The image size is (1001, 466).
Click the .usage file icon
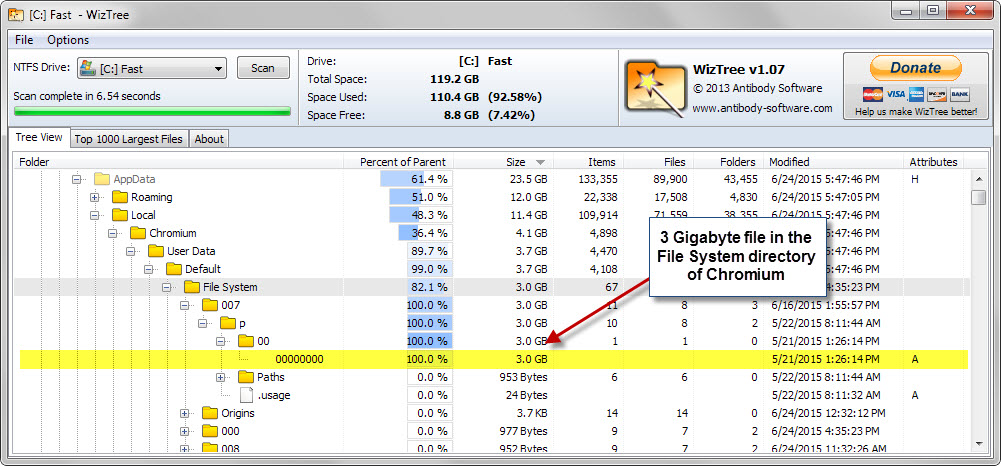pos(246,395)
